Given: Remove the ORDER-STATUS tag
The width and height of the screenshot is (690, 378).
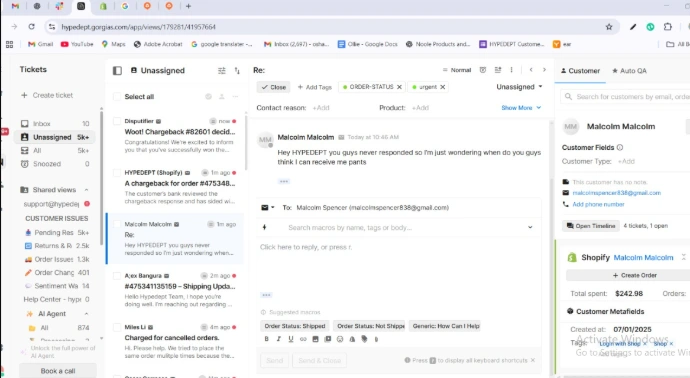Looking at the screenshot, I should pyautogui.click(x=399, y=87).
